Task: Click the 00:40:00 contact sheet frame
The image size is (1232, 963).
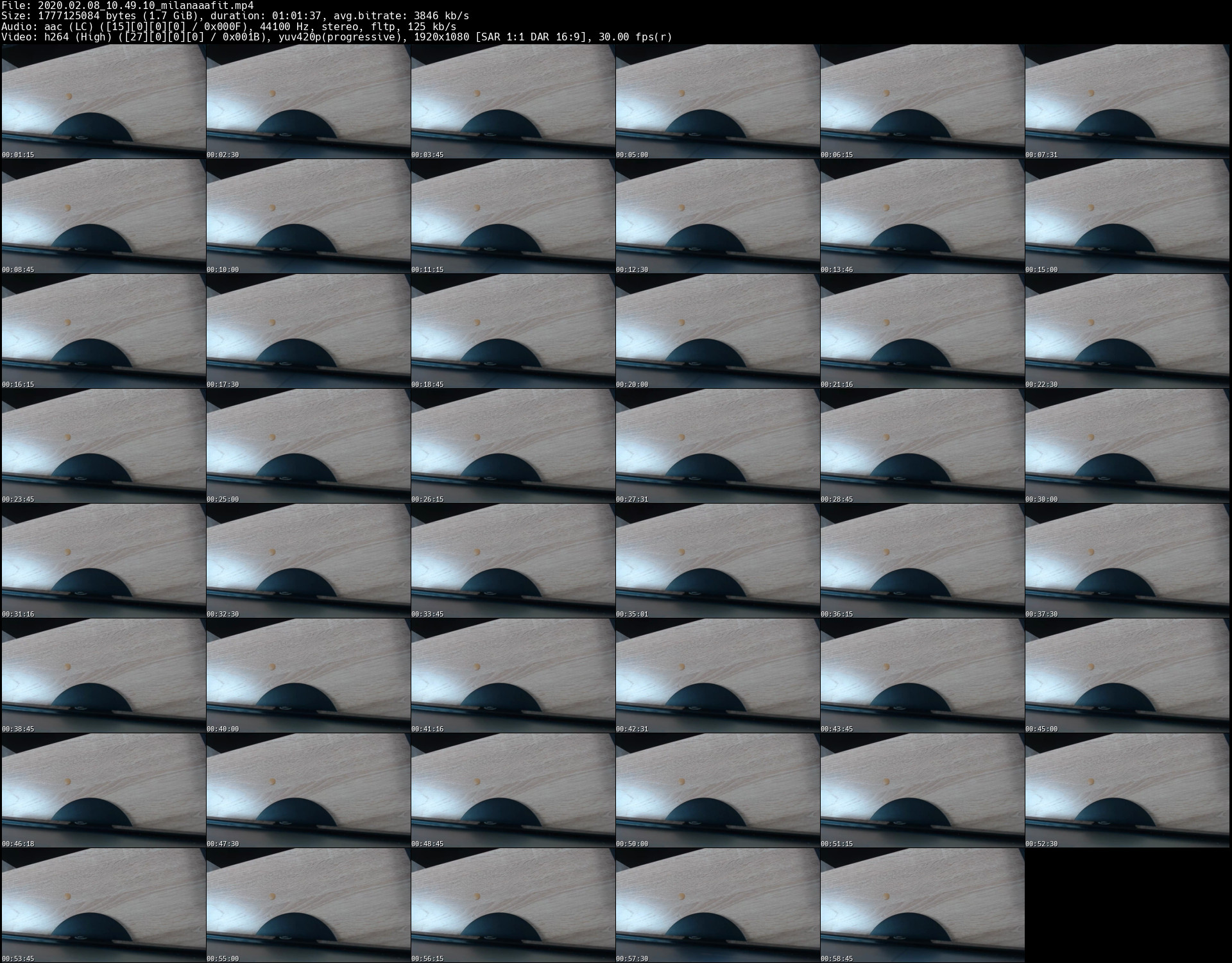Action: pos(308,676)
